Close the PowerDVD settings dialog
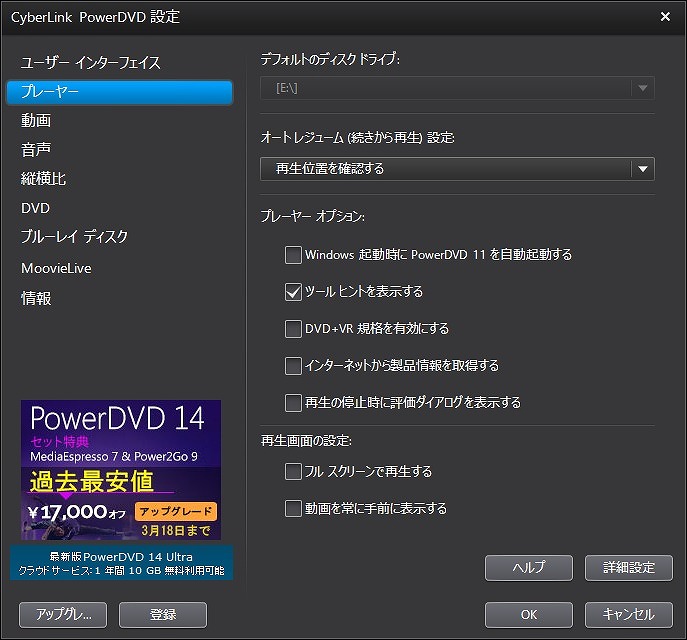The width and height of the screenshot is (687, 640). [x=665, y=17]
